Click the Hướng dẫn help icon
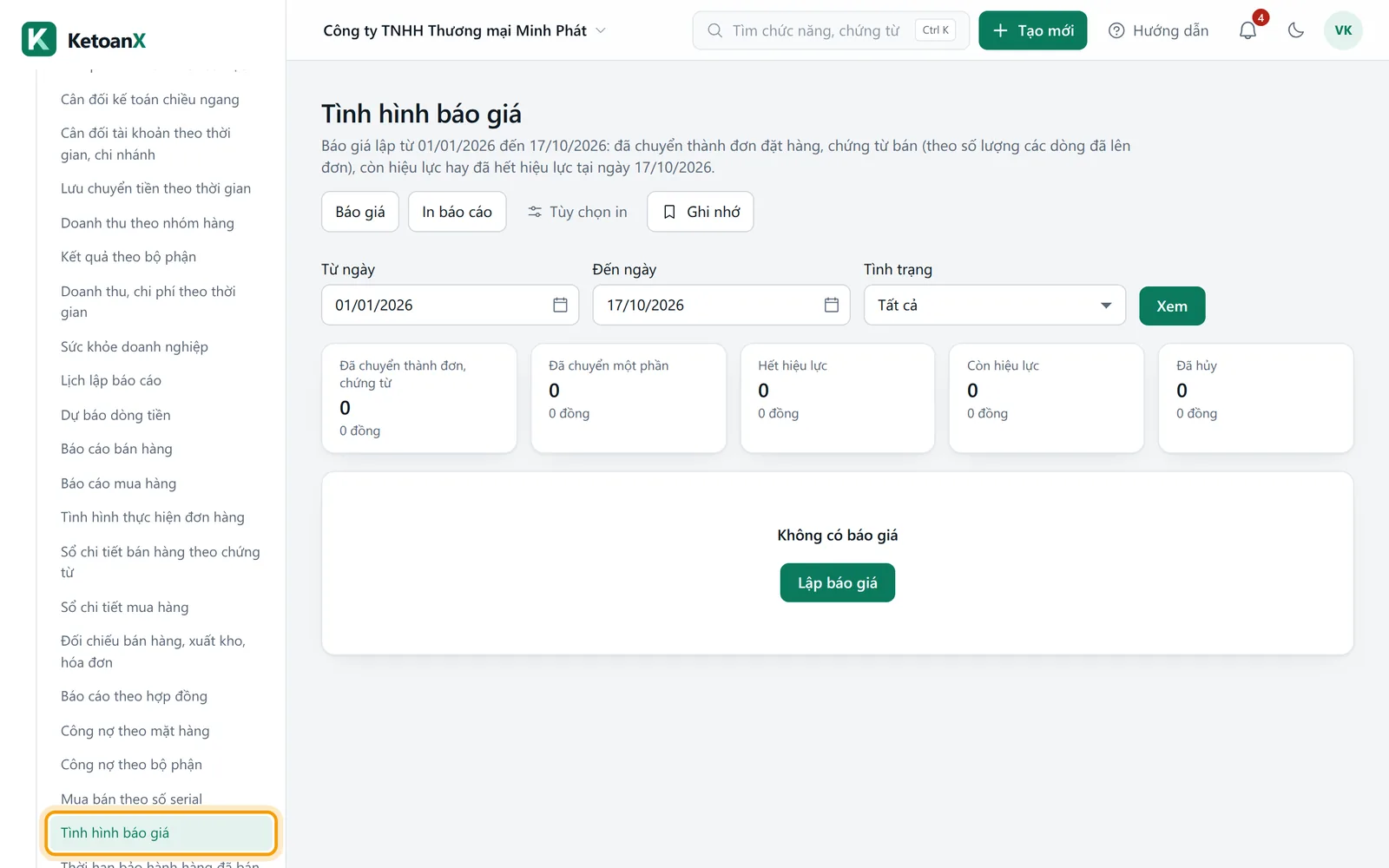 click(x=1116, y=30)
